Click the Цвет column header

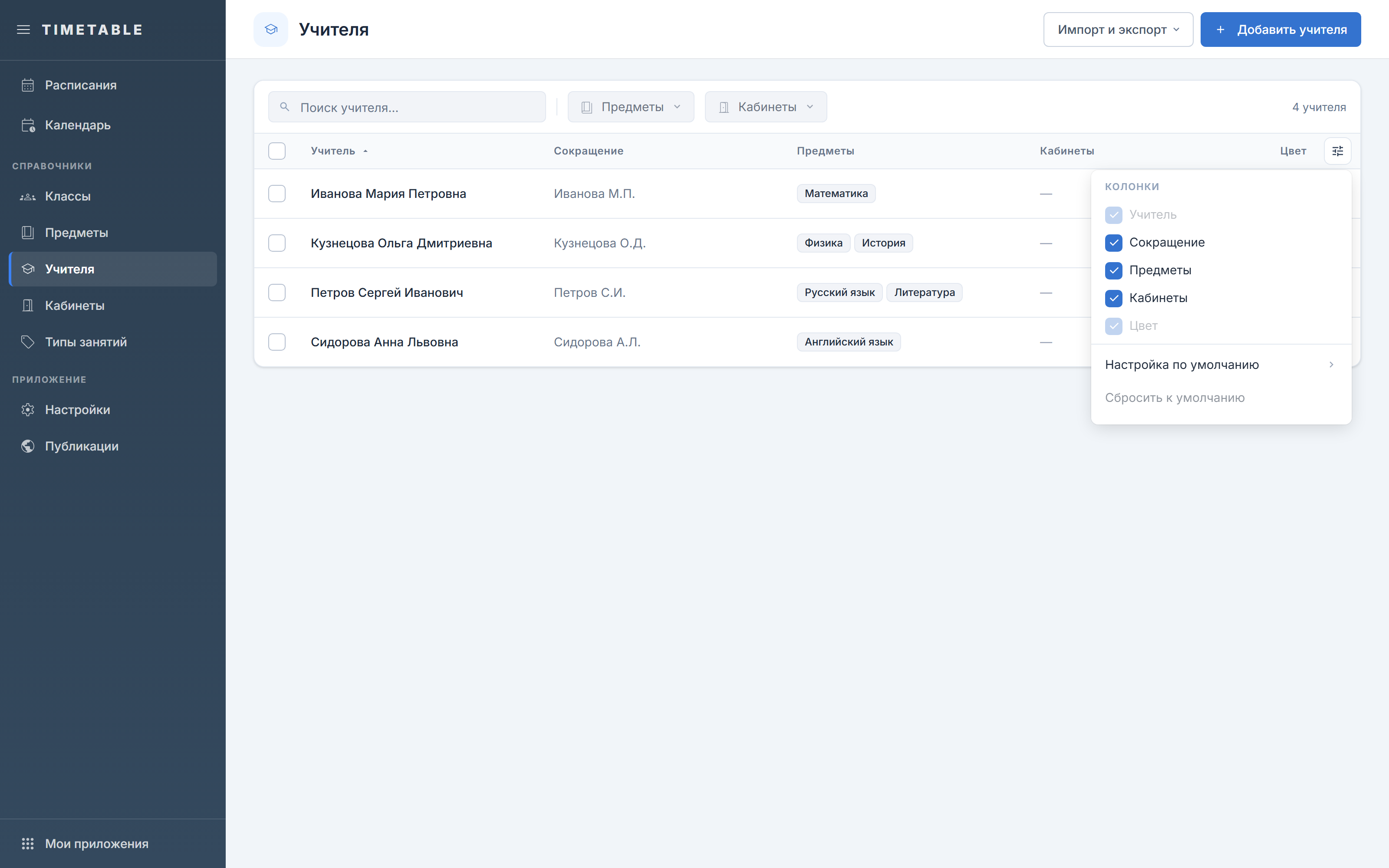[x=1293, y=151]
